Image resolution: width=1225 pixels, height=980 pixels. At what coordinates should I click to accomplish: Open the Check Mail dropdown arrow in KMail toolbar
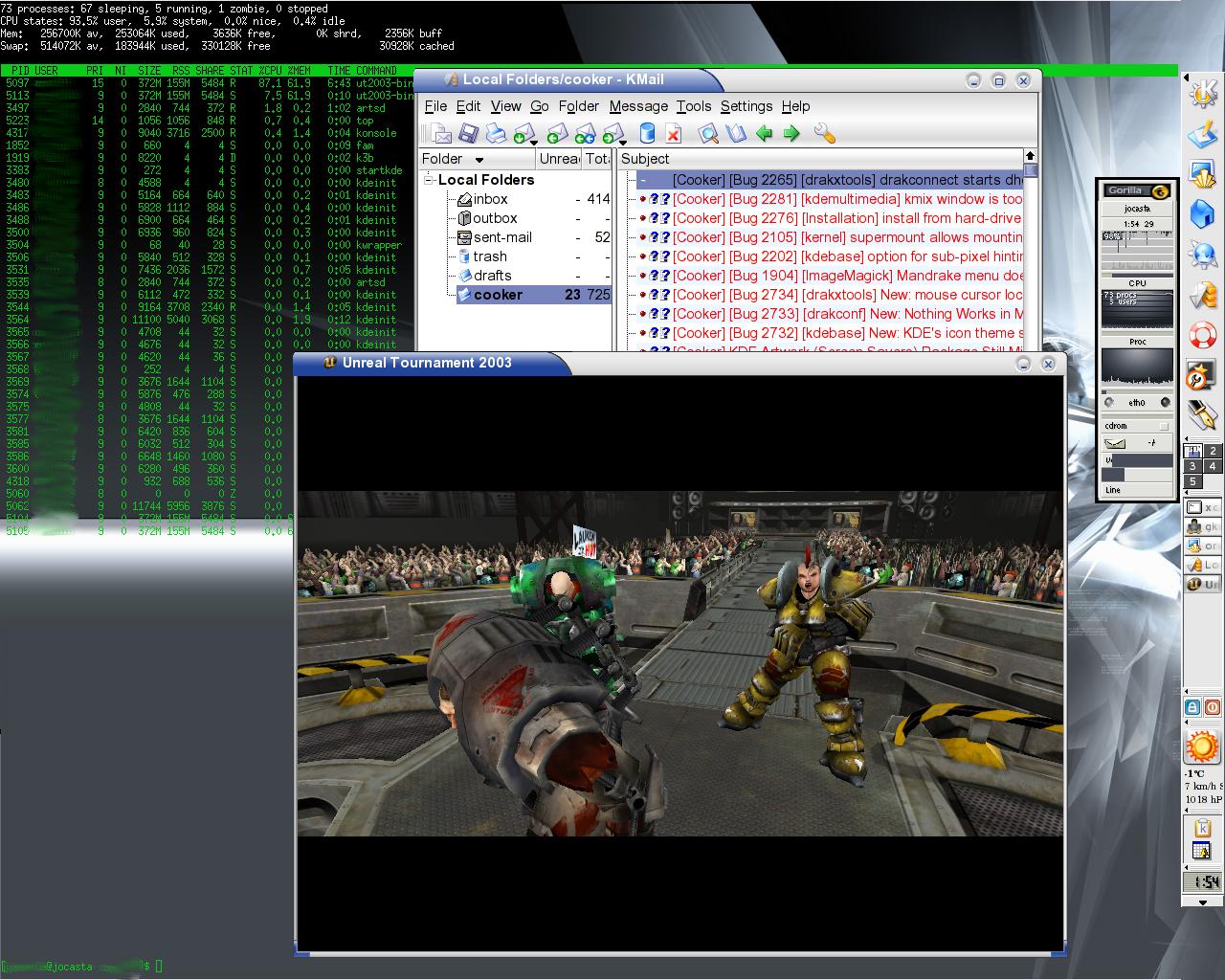[533, 143]
